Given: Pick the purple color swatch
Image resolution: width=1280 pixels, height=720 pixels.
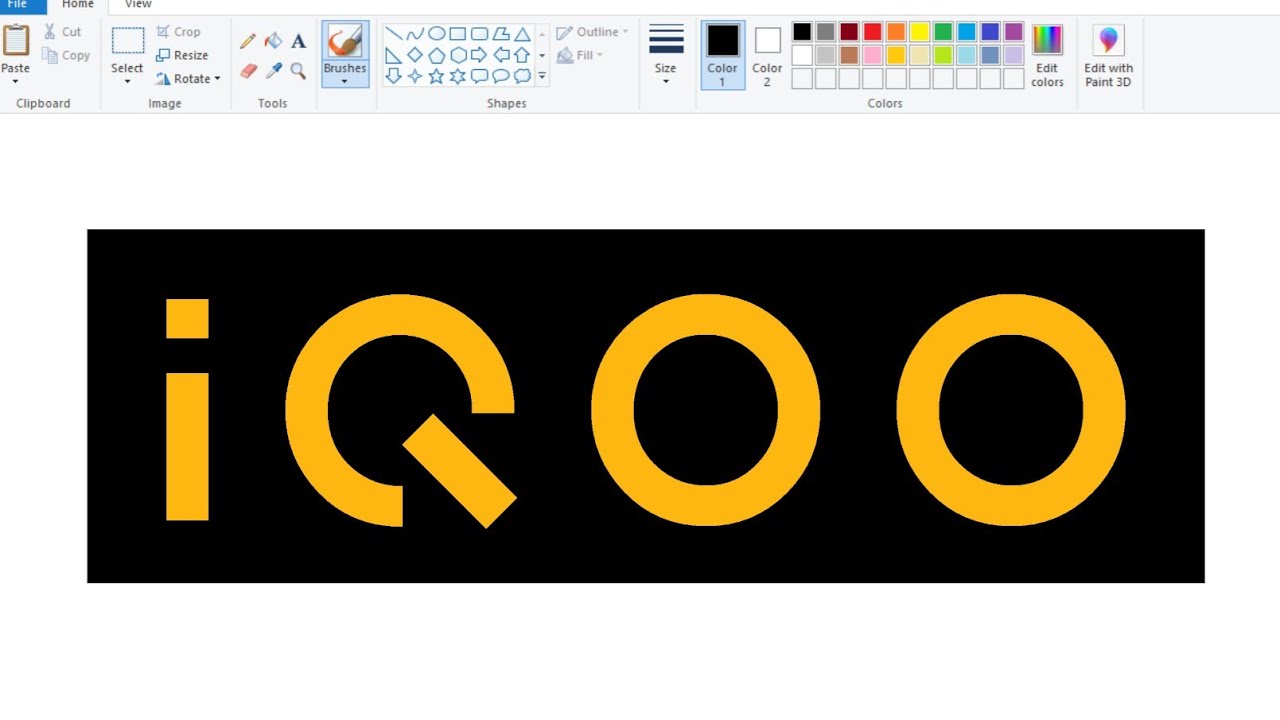Looking at the screenshot, I should tap(1014, 32).
